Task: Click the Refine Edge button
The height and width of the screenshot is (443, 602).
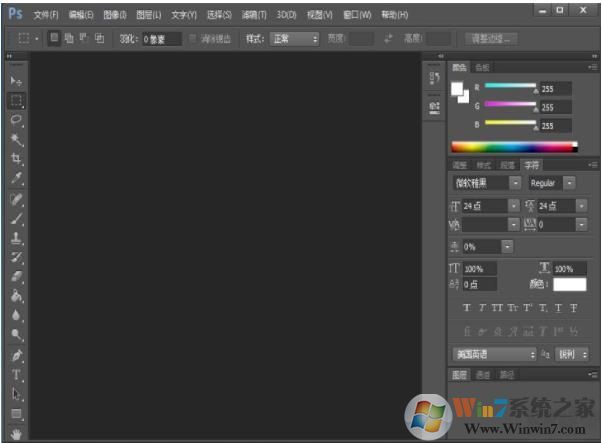Action: click(491, 39)
